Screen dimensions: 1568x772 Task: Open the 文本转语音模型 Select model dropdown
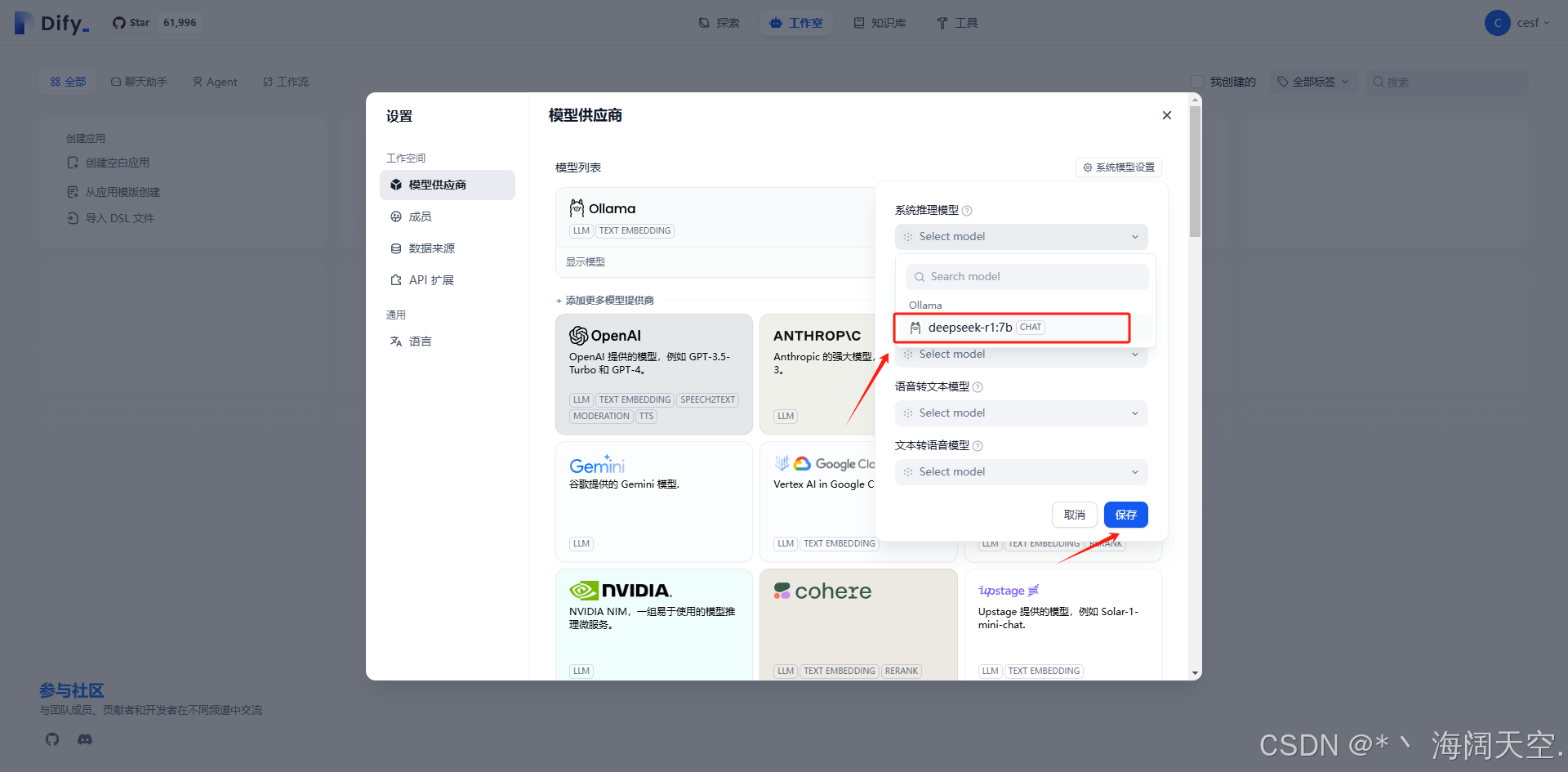click(1022, 472)
